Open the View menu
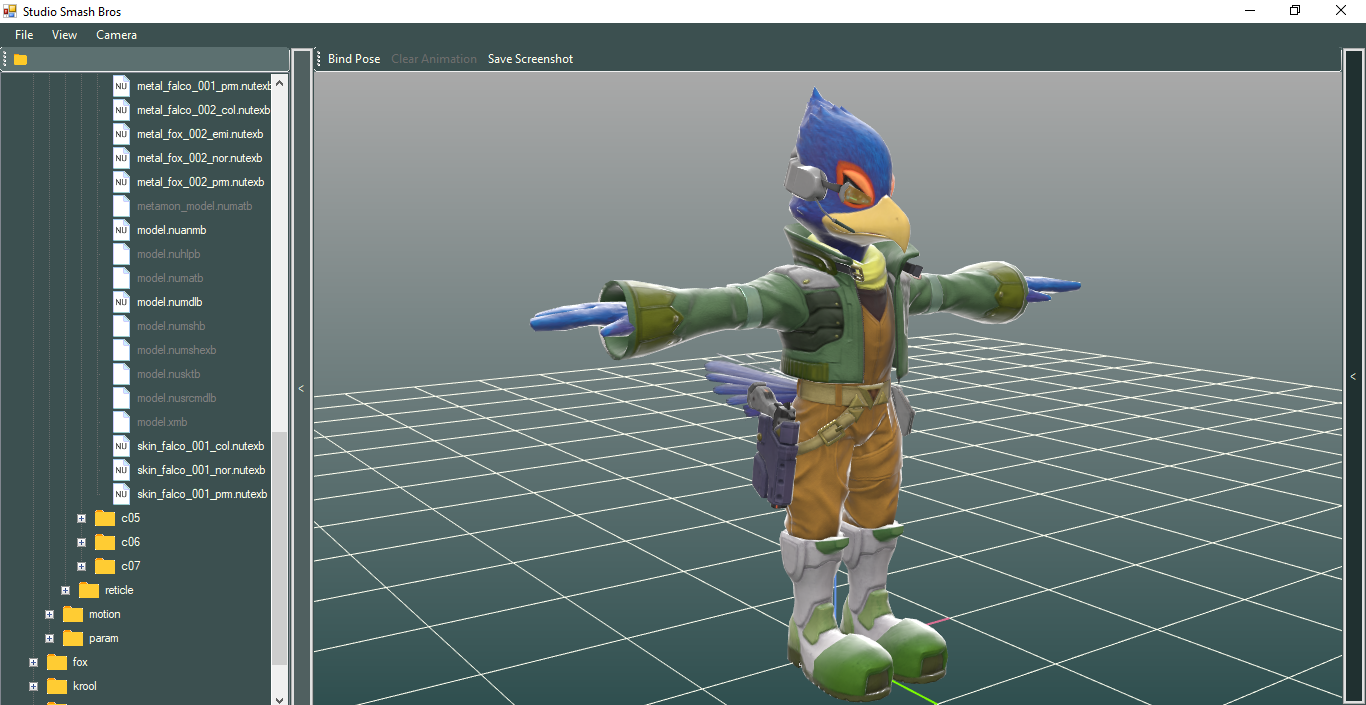1366x705 pixels. click(65, 35)
